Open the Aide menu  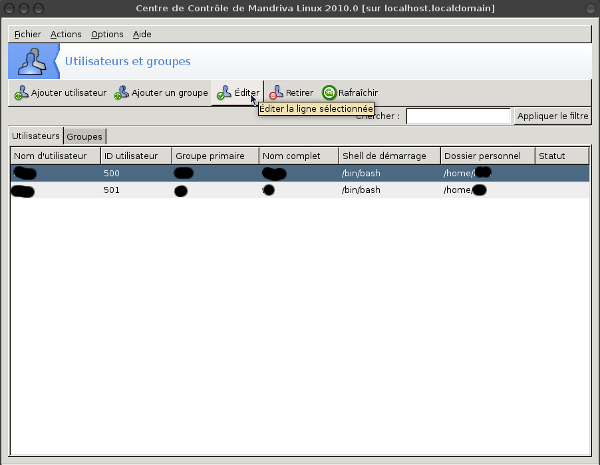point(142,34)
